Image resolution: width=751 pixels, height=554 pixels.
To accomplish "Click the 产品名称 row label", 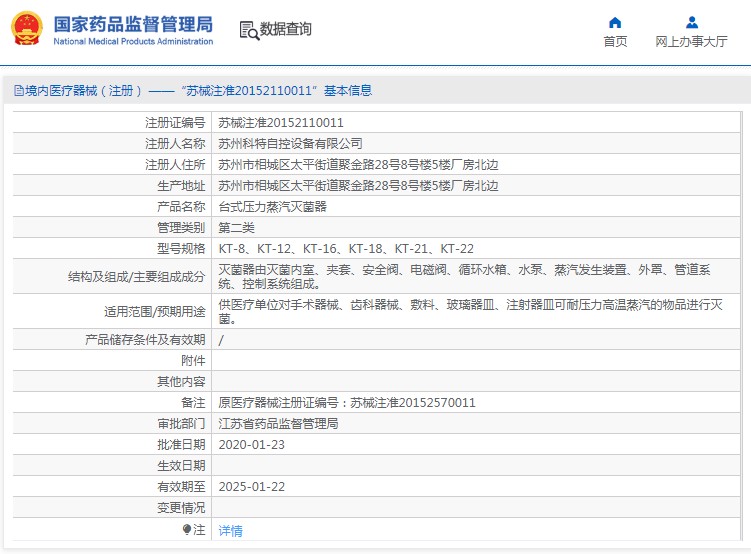I will click(182, 207).
